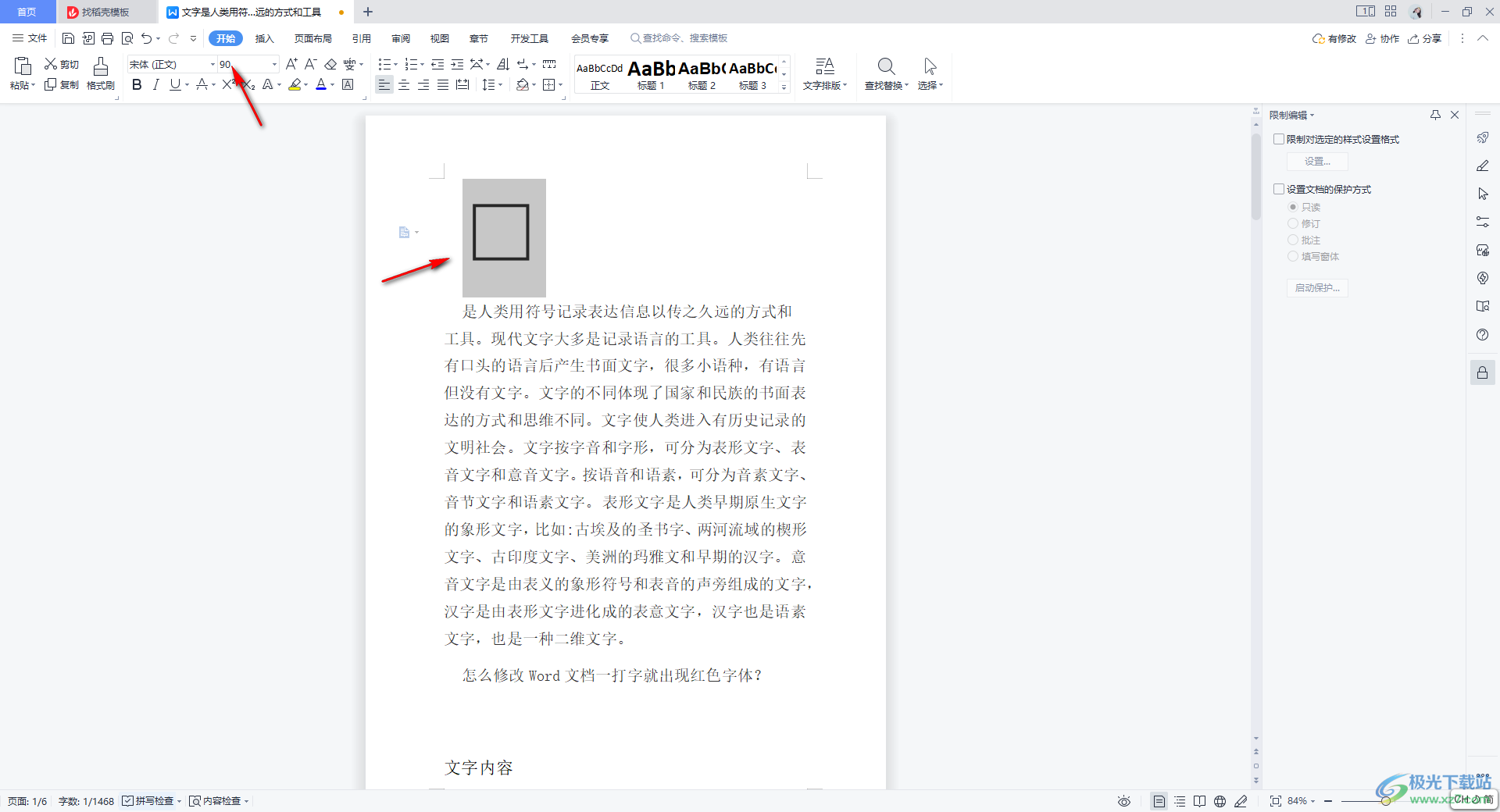Open the help question-mark icon in sidebar

tap(1483, 334)
